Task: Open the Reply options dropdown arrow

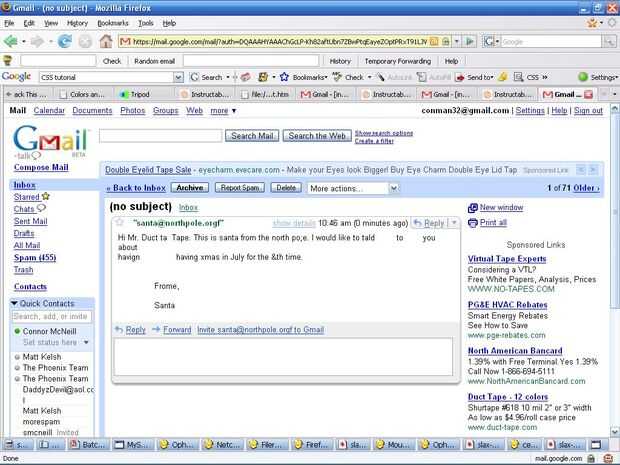Action: point(454,223)
